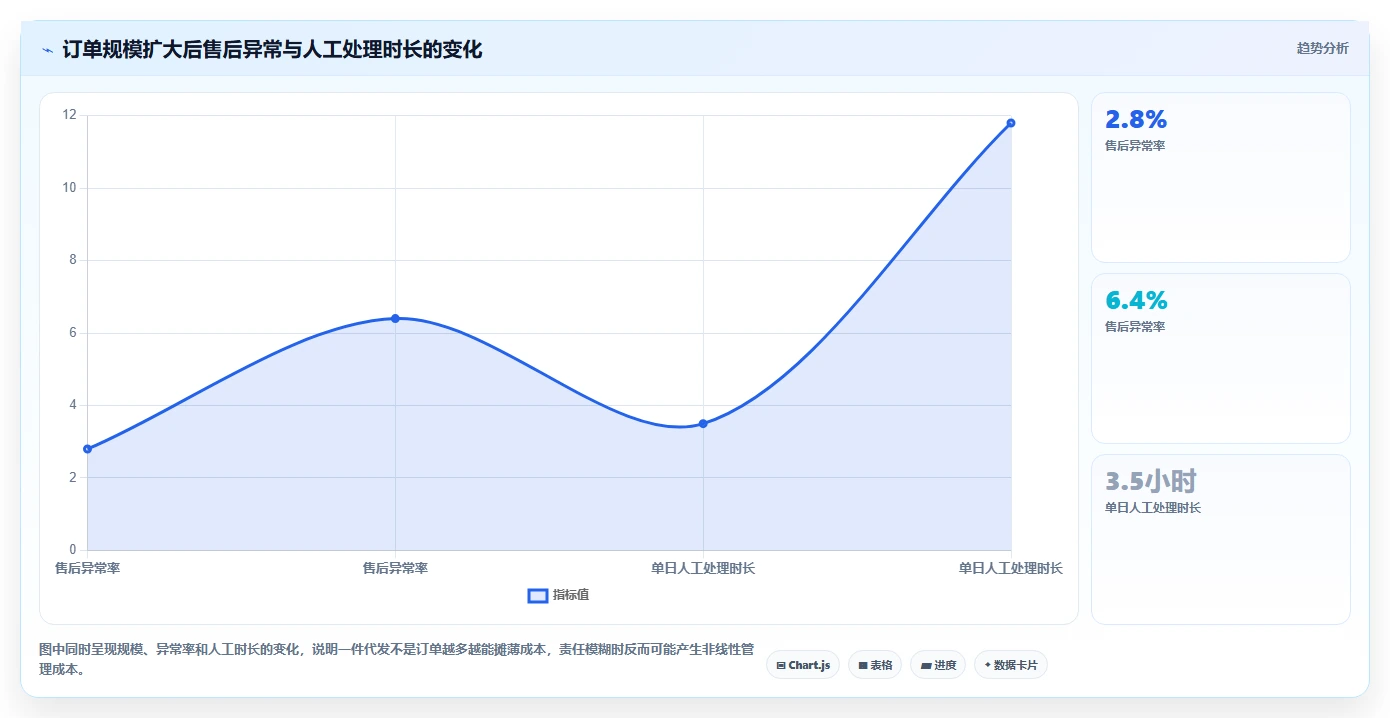This screenshot has width=1390, height=718.
Task: Click the y-axis label 12
Action: [70, 115]
